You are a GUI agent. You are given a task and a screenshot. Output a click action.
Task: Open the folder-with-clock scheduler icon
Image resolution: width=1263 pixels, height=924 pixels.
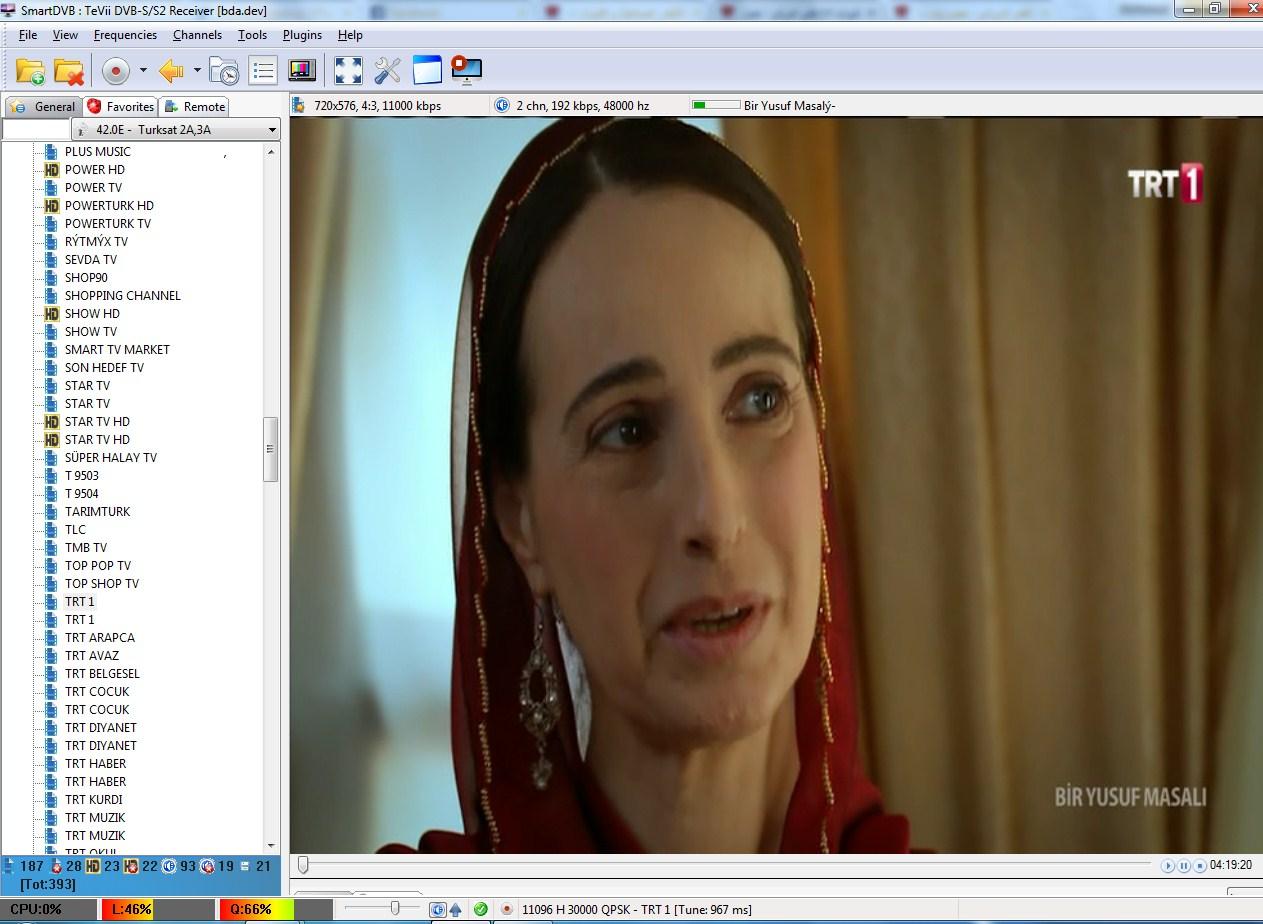point(224,71)
